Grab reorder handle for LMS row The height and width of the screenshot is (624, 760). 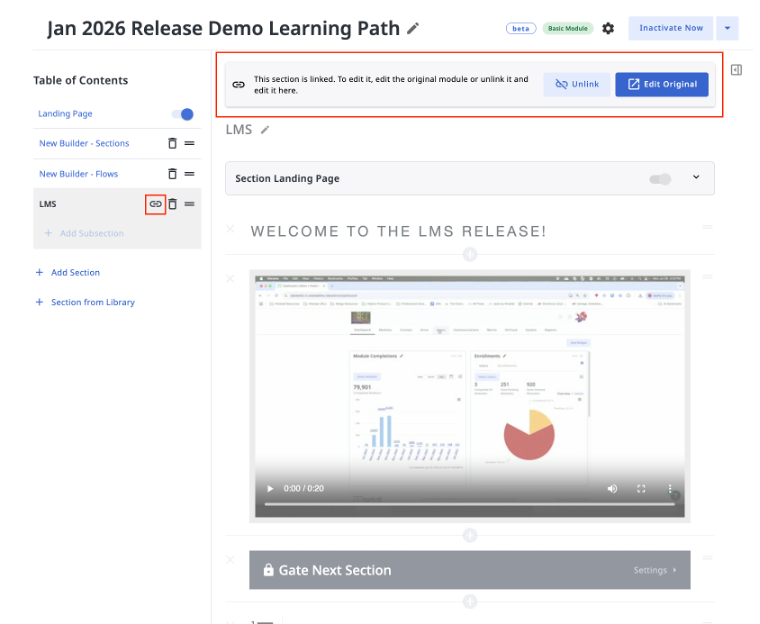pyautogui.click(x=190, y=204)
